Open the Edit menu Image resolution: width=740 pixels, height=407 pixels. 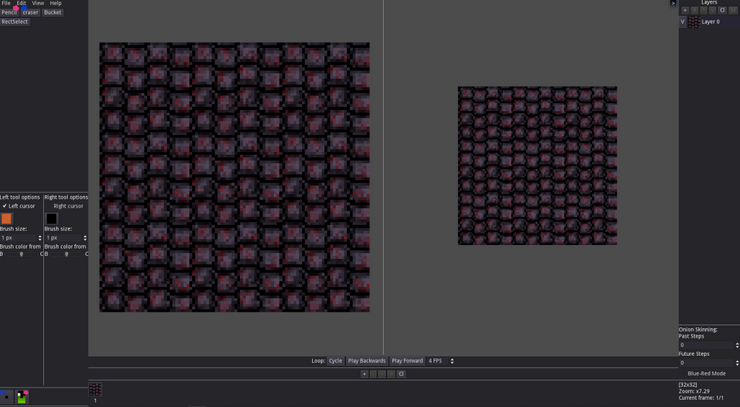click(21, 3)
